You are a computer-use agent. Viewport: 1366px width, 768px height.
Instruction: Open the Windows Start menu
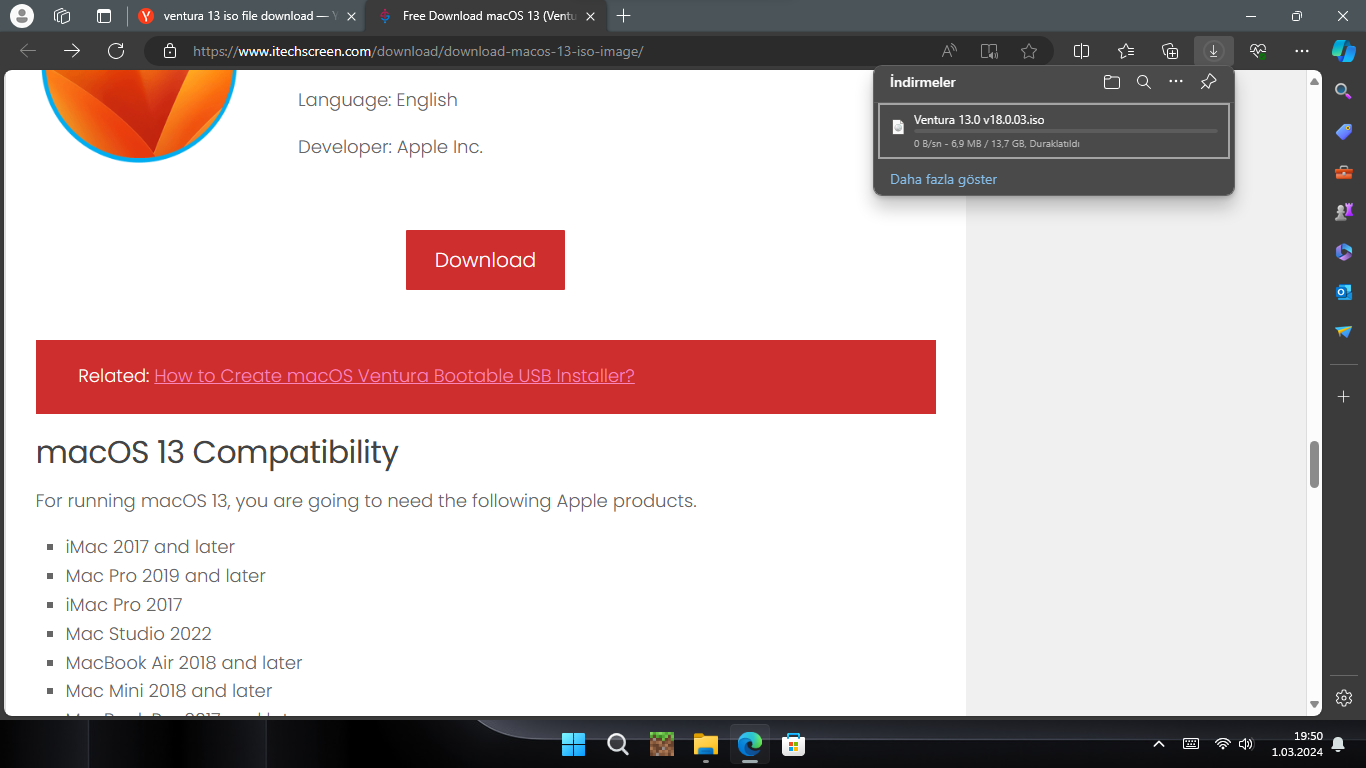click(574, 744)
